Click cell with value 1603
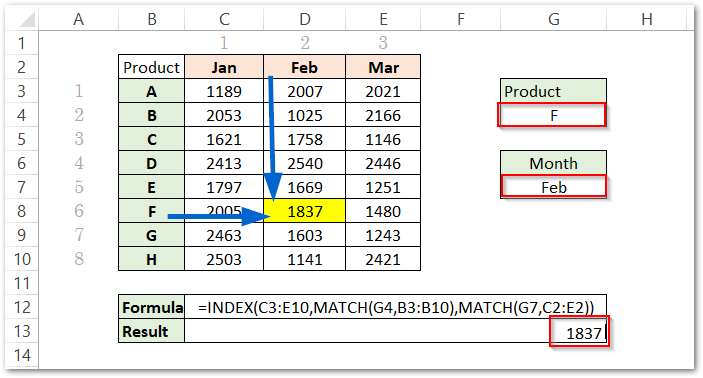Screen dimensions: 703x378 tap(305, 235)
